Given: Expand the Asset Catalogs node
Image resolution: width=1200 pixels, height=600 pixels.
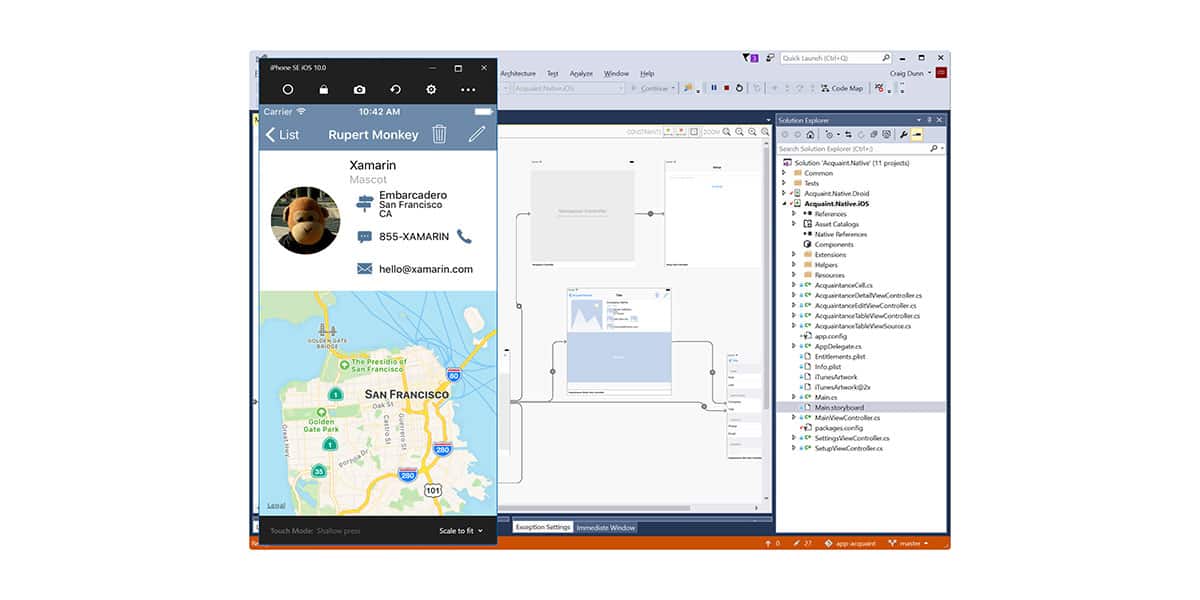Looking at the screenshot, I should 794,224.
